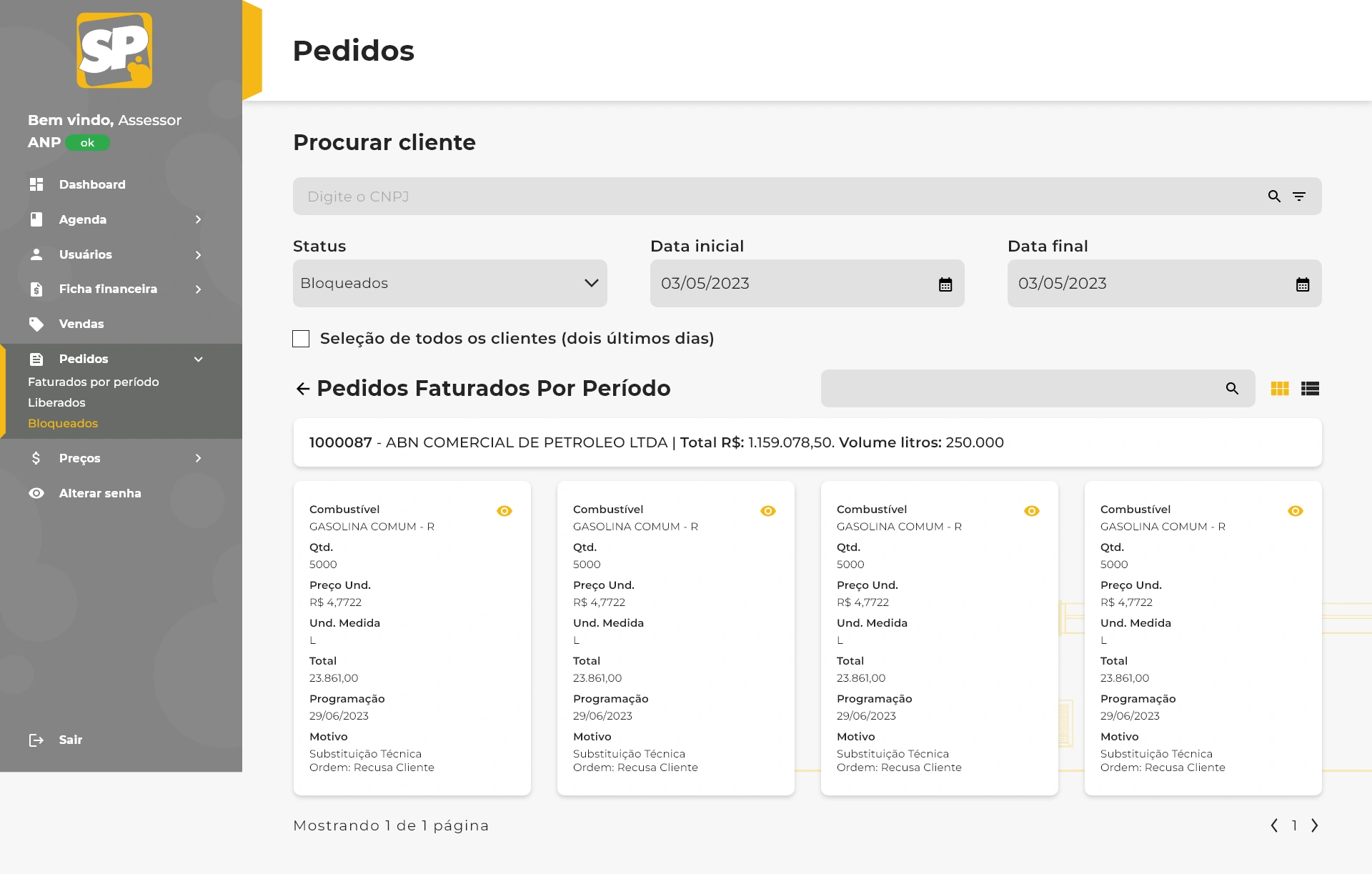Open Dashboard from the sidebar
The image size is (1372, 874).
(x=91, y=184)
